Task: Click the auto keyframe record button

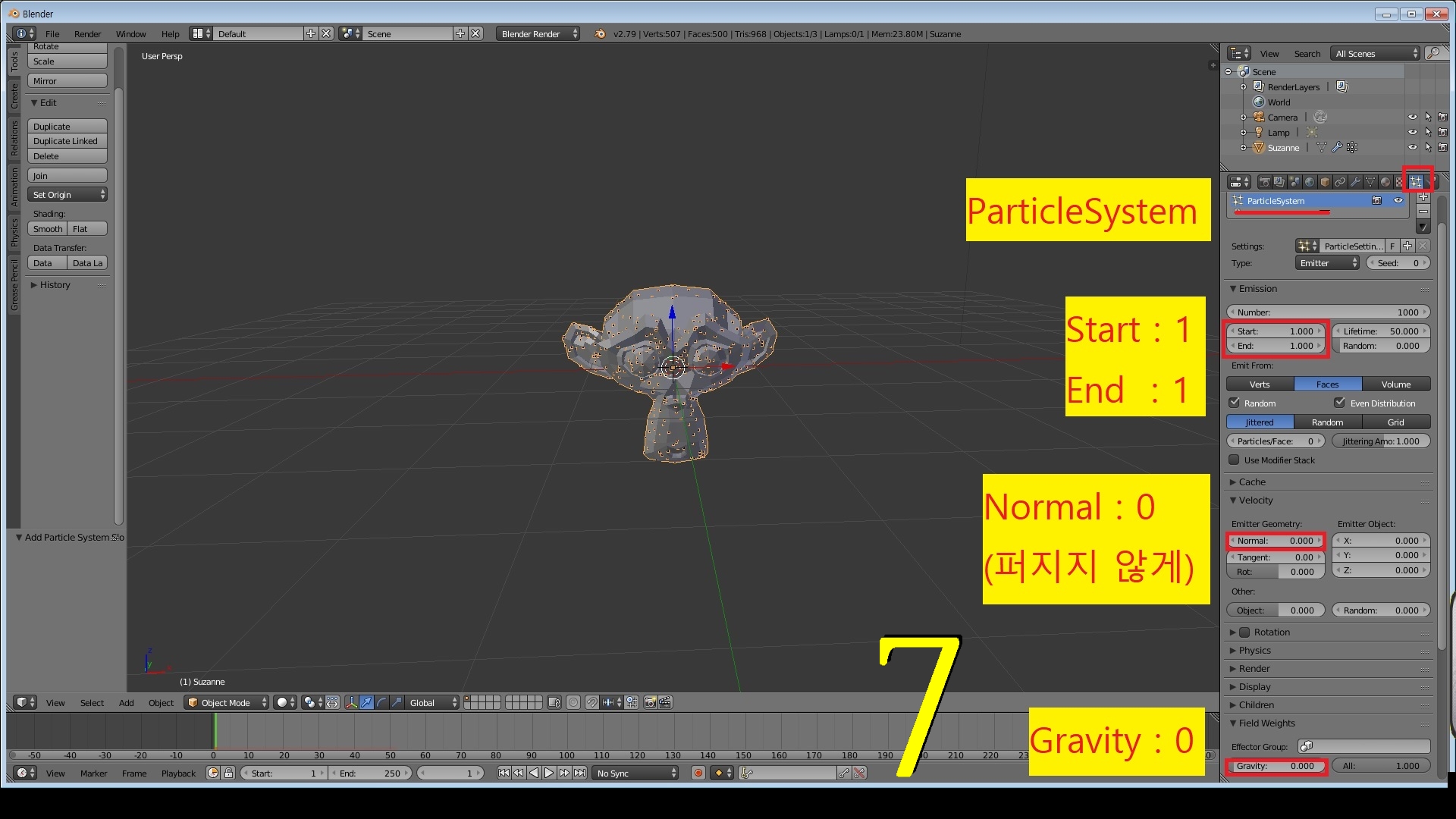Action: tap(698, 773)
